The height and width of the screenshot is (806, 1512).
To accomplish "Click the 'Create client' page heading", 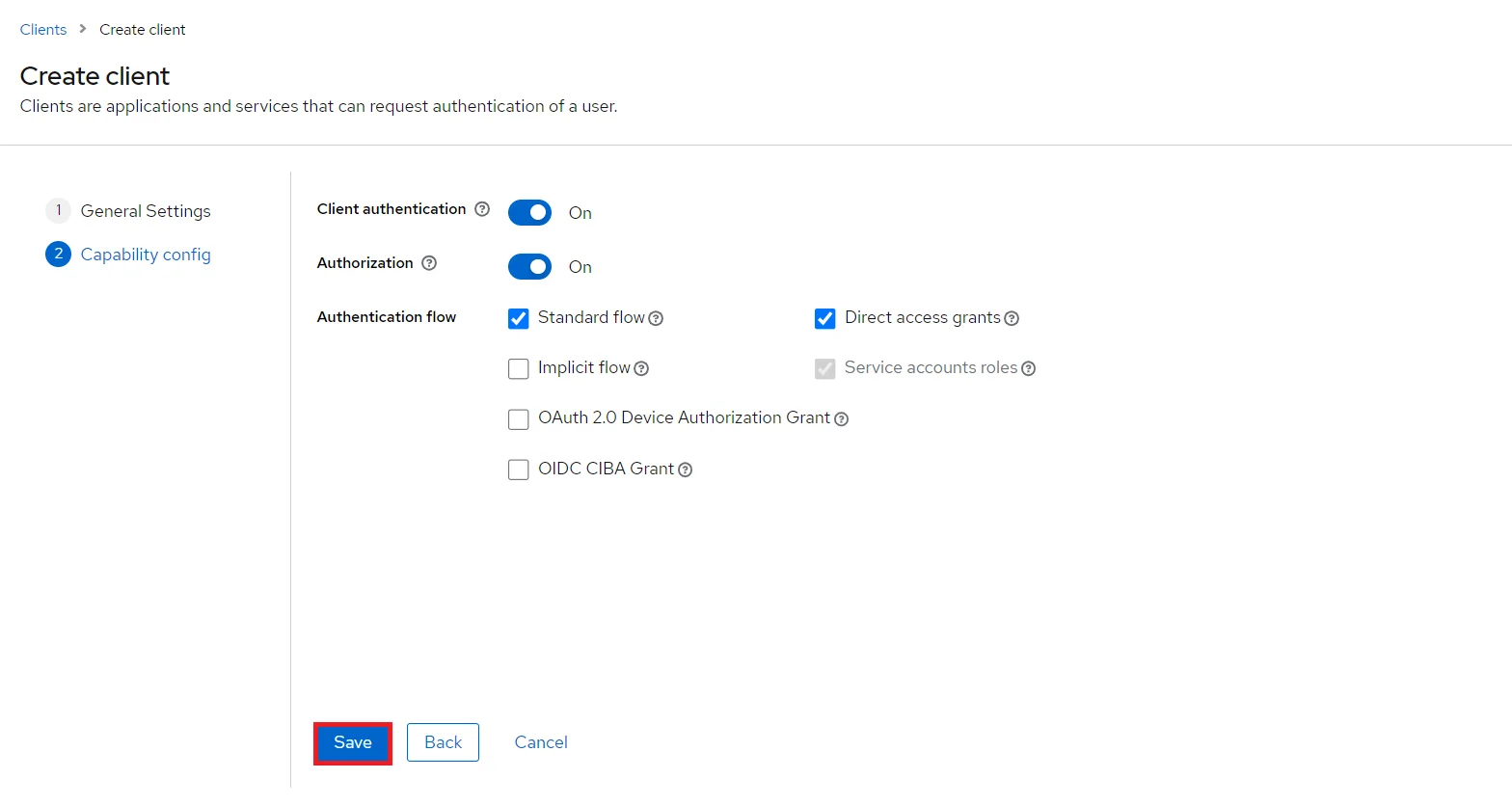I will tap(94, 76).
